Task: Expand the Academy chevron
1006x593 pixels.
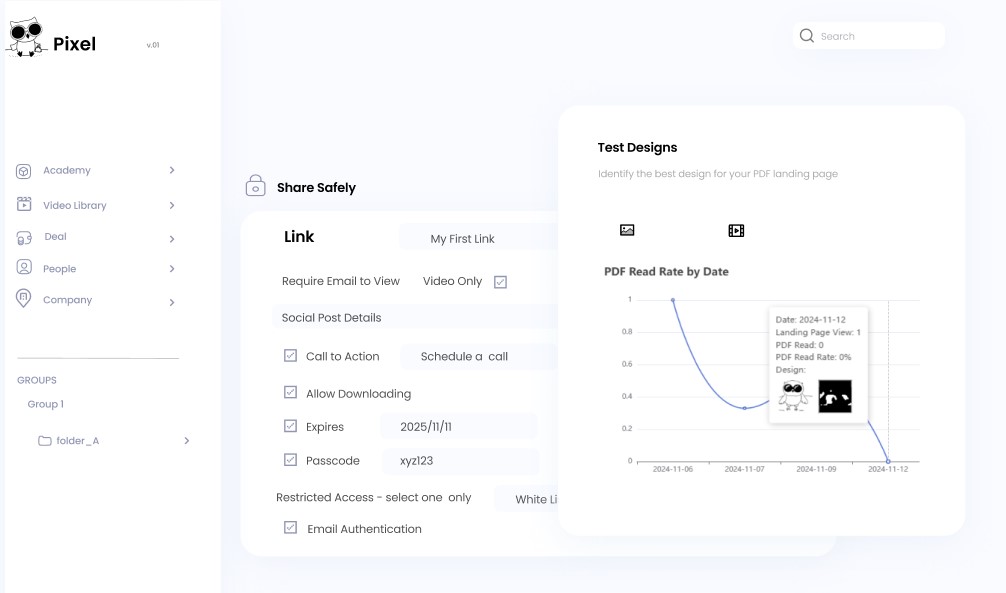Action: (172, 171)
